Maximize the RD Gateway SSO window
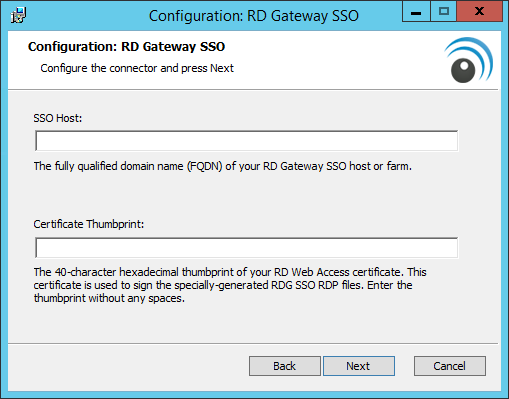Image resolution: width=509 pixels, height=399 pixels. [444, 12]
